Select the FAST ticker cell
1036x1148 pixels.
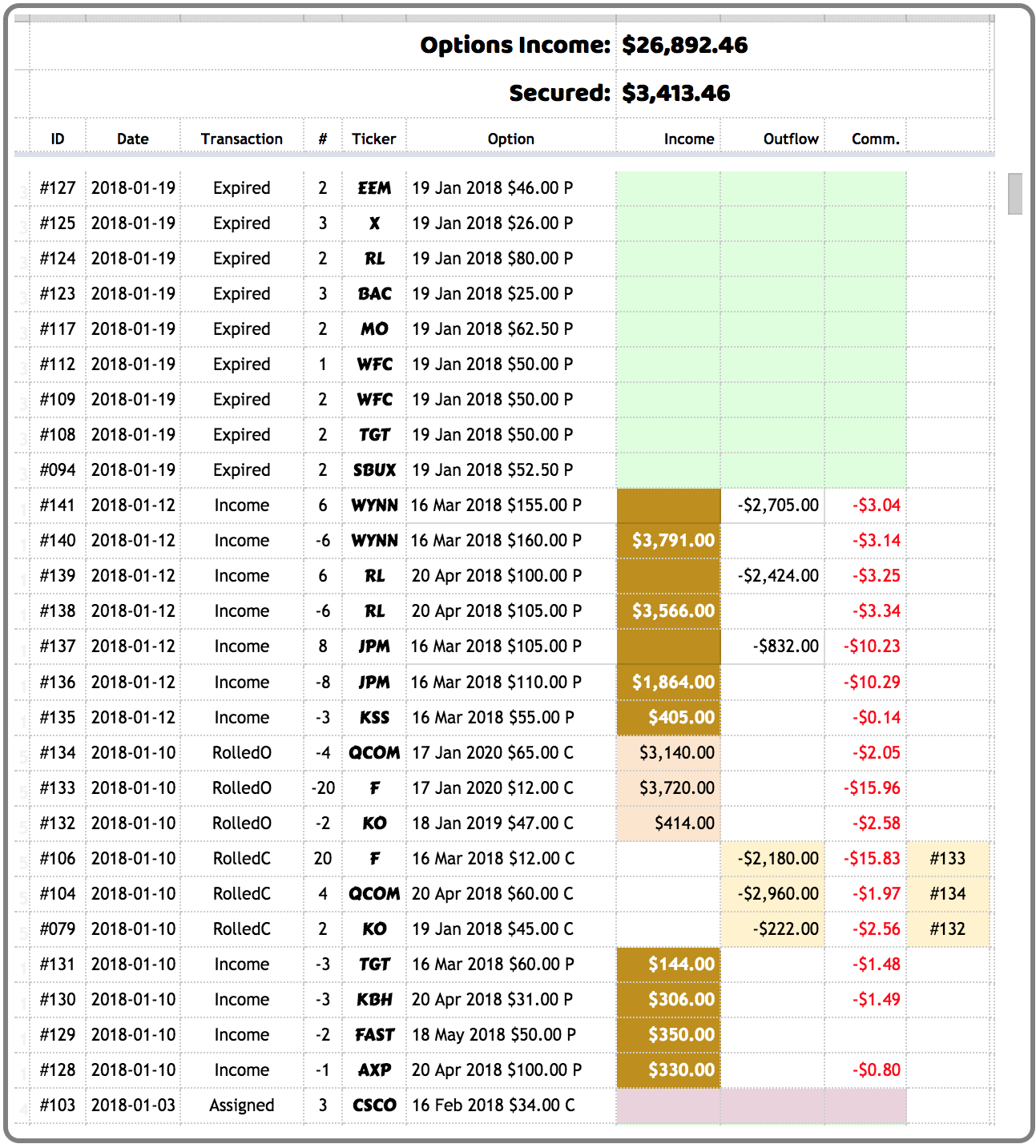[374, 1035]
